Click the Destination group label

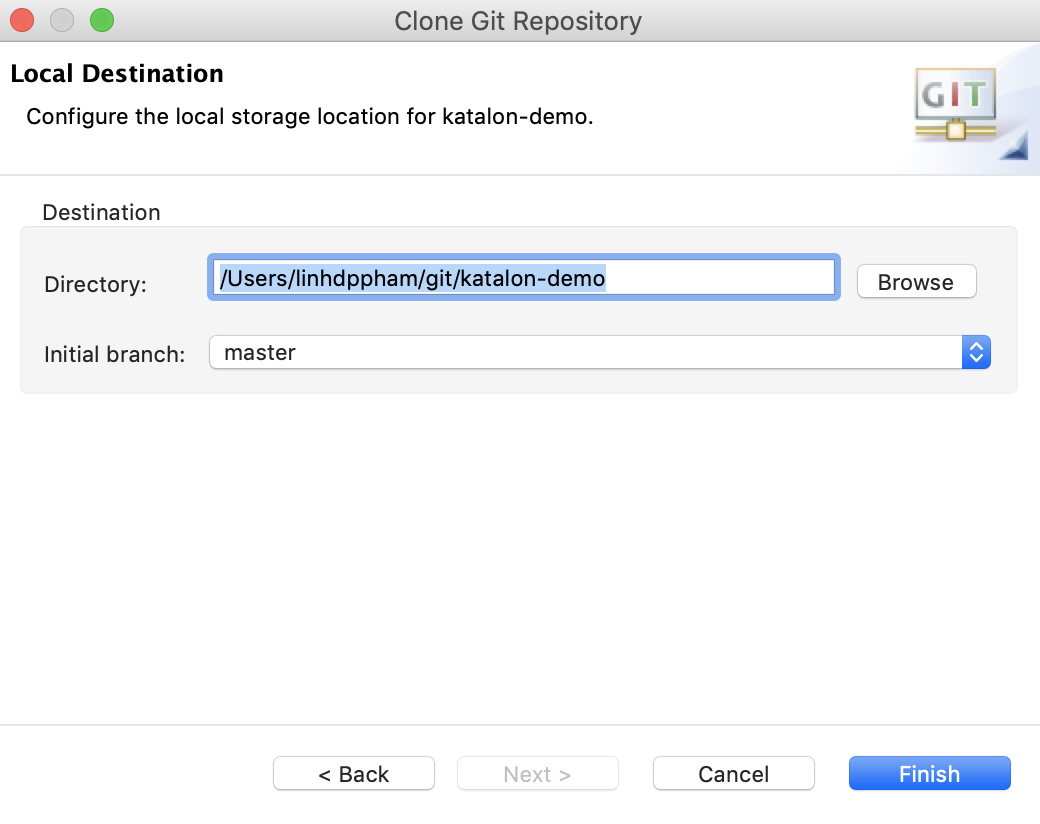[101, 212]
